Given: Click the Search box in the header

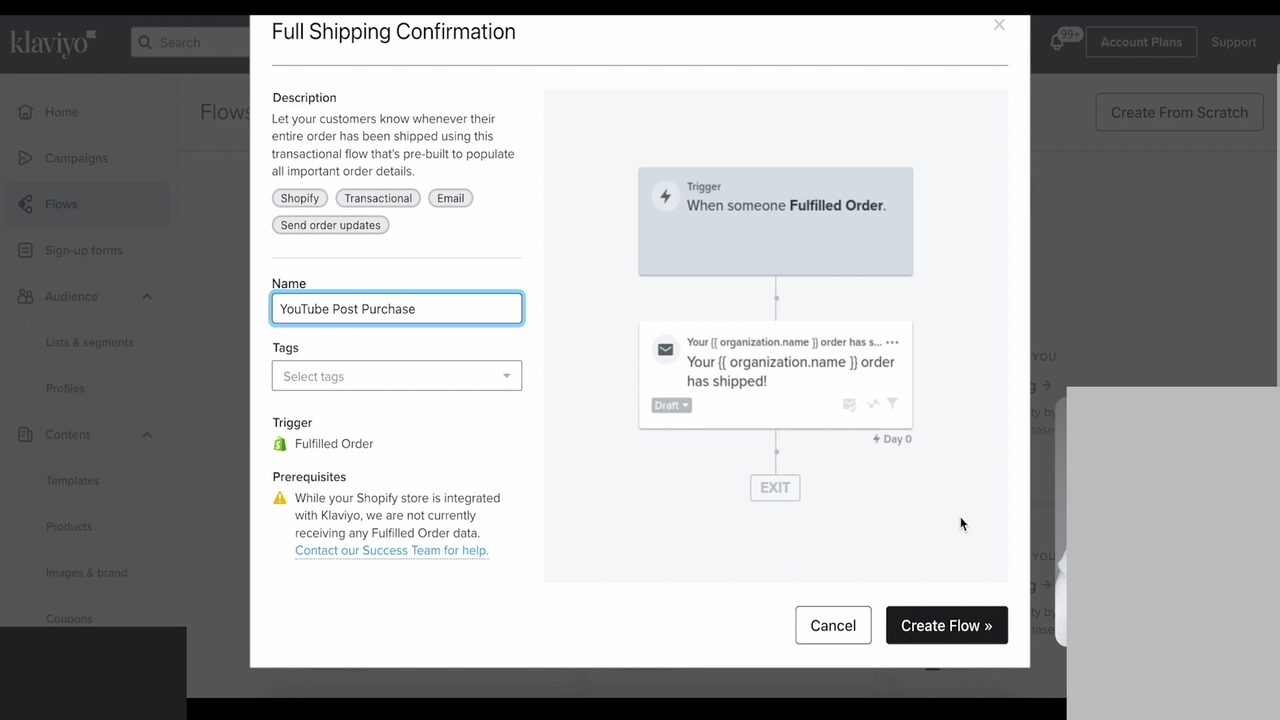Looking at the screenshot, I should [190, 42].
